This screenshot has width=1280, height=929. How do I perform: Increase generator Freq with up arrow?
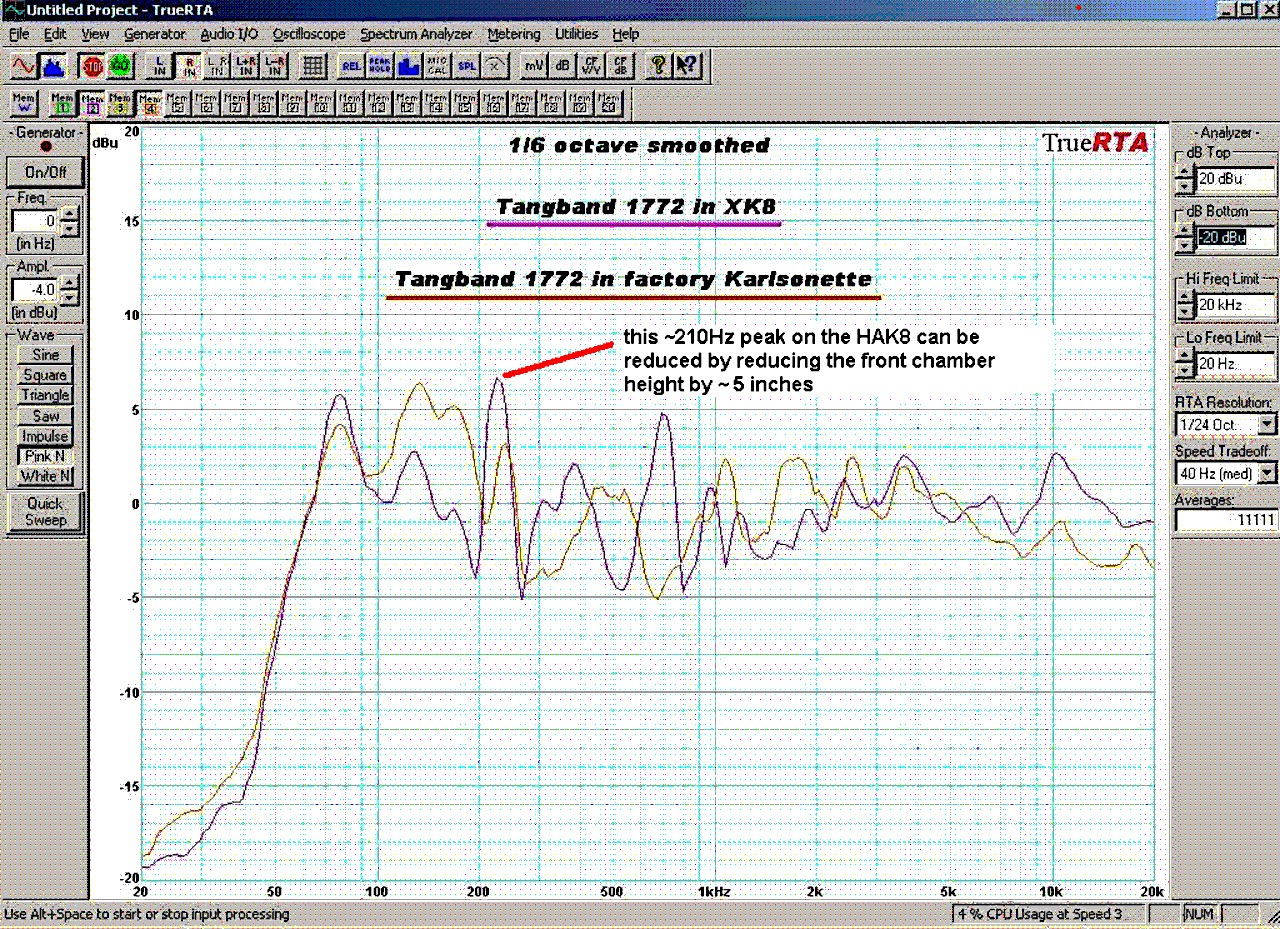point(68,214)
